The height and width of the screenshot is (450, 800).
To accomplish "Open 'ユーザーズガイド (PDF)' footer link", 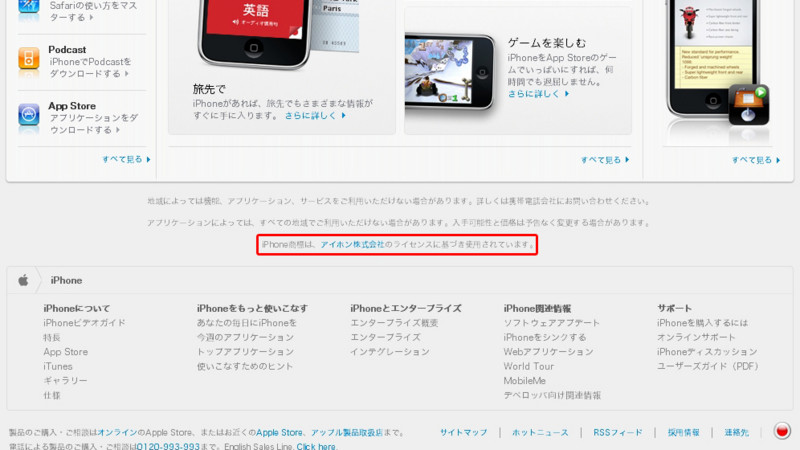I will (x=708, y=366).
